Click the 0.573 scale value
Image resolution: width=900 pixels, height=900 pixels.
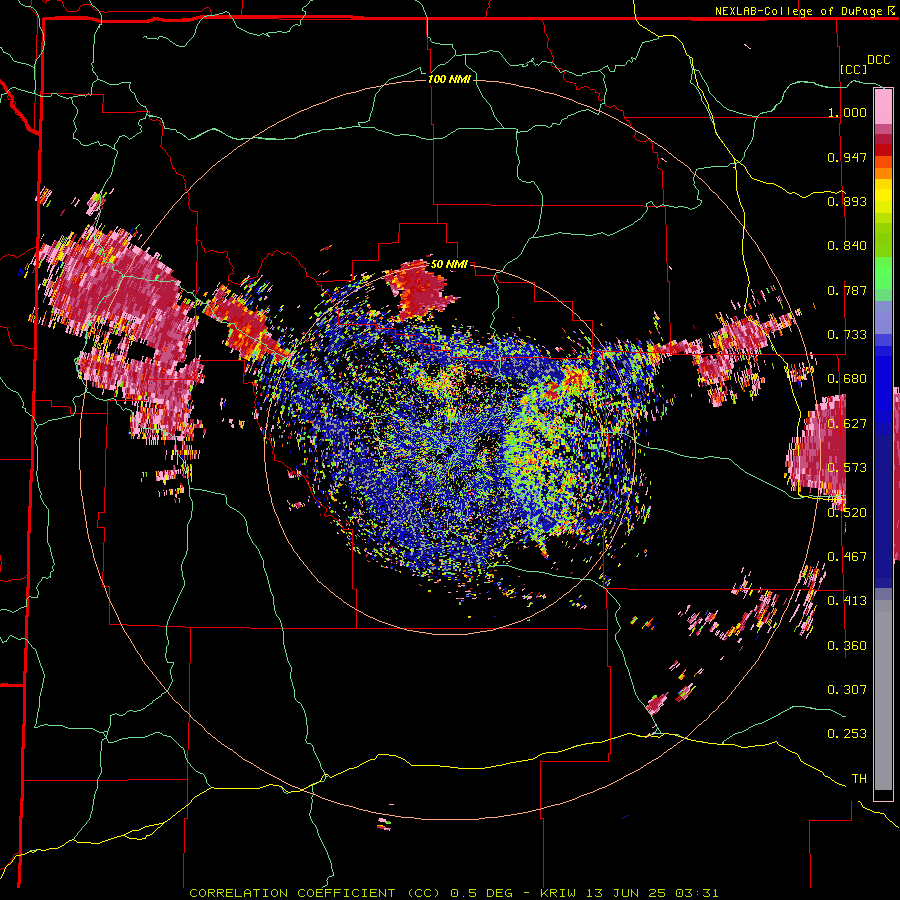pyautogui.click(x=847, y=468)
